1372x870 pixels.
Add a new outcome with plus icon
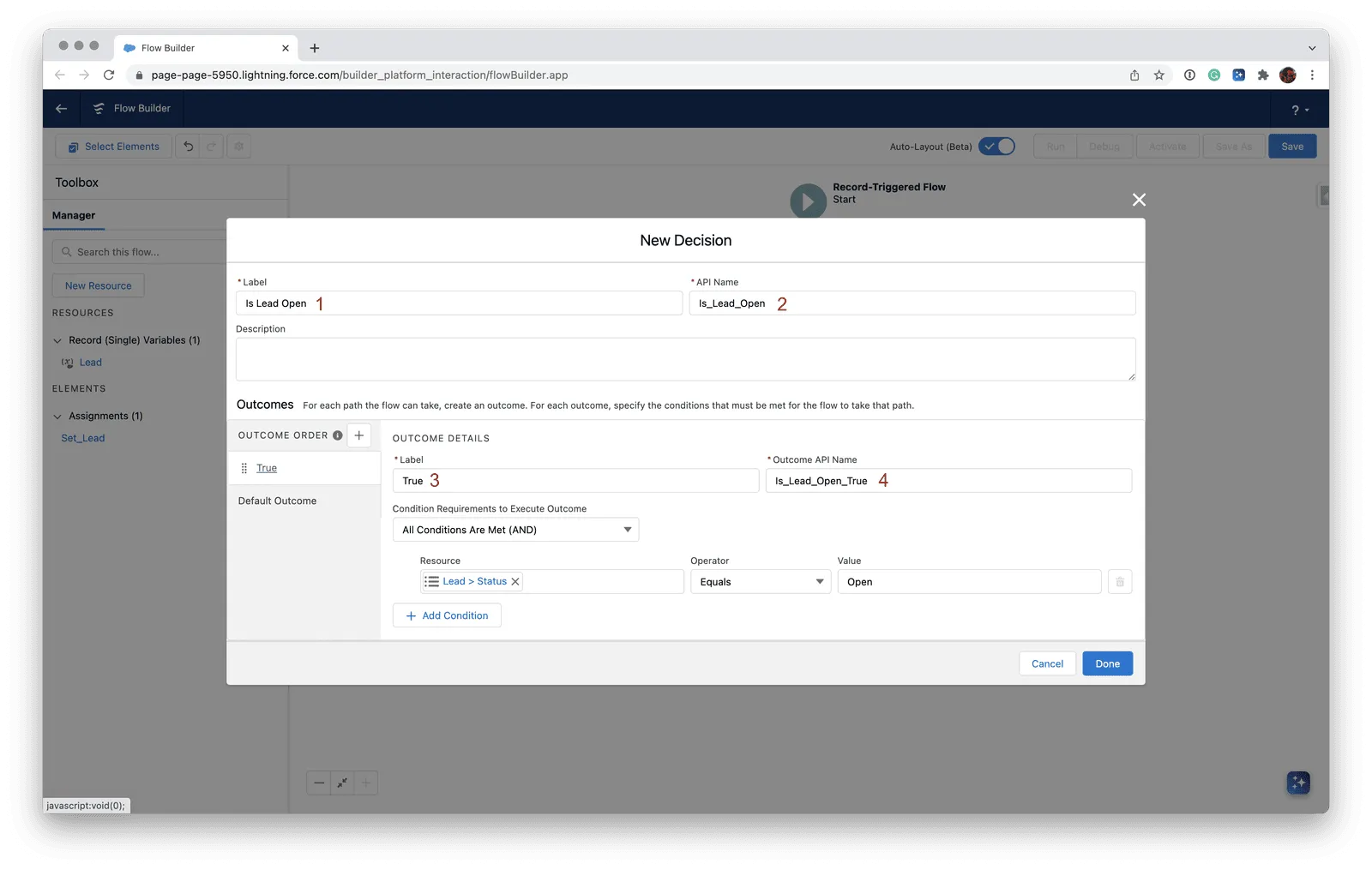359,435
